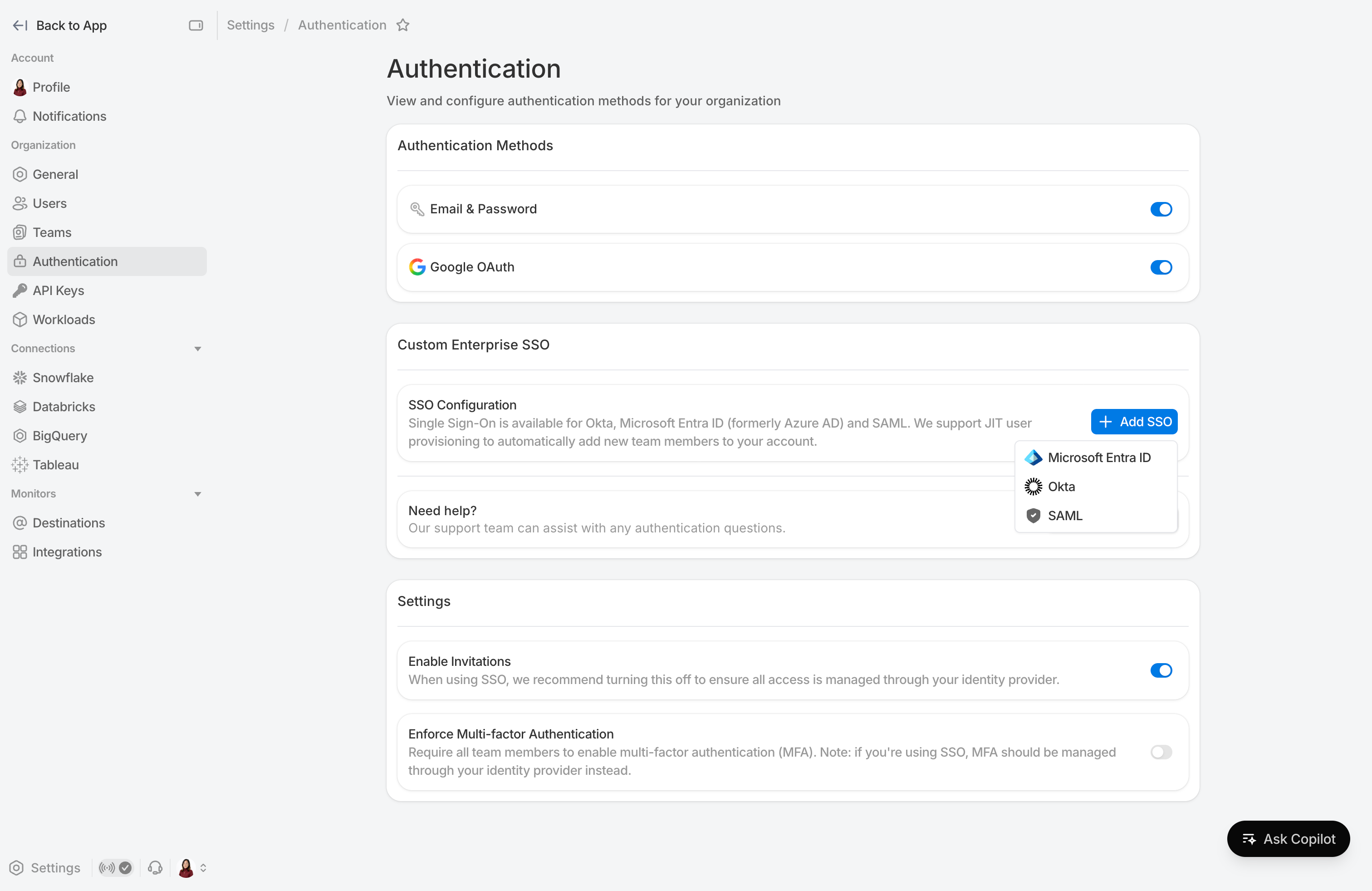Image resolution: width=1372 pixels, height=891 pixels.
Task: Click the Add SSO button
Action: pos(1134,422)
